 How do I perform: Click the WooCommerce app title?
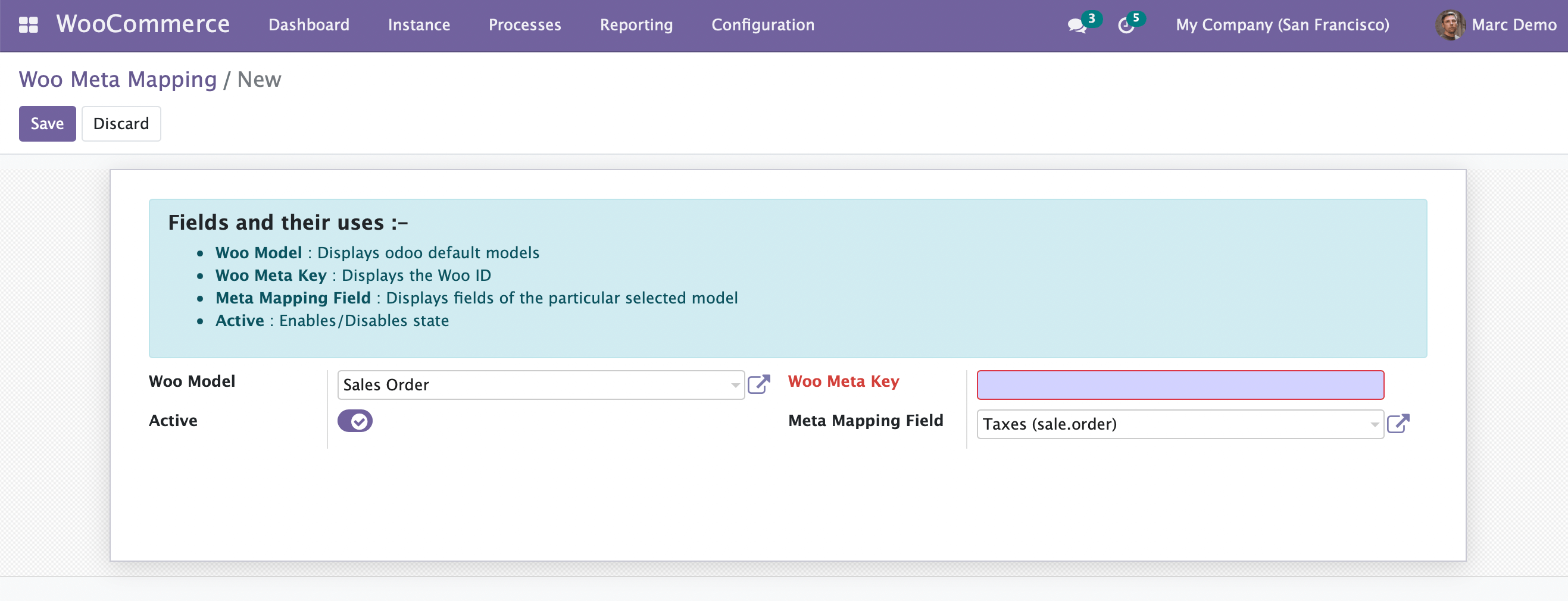143,24
